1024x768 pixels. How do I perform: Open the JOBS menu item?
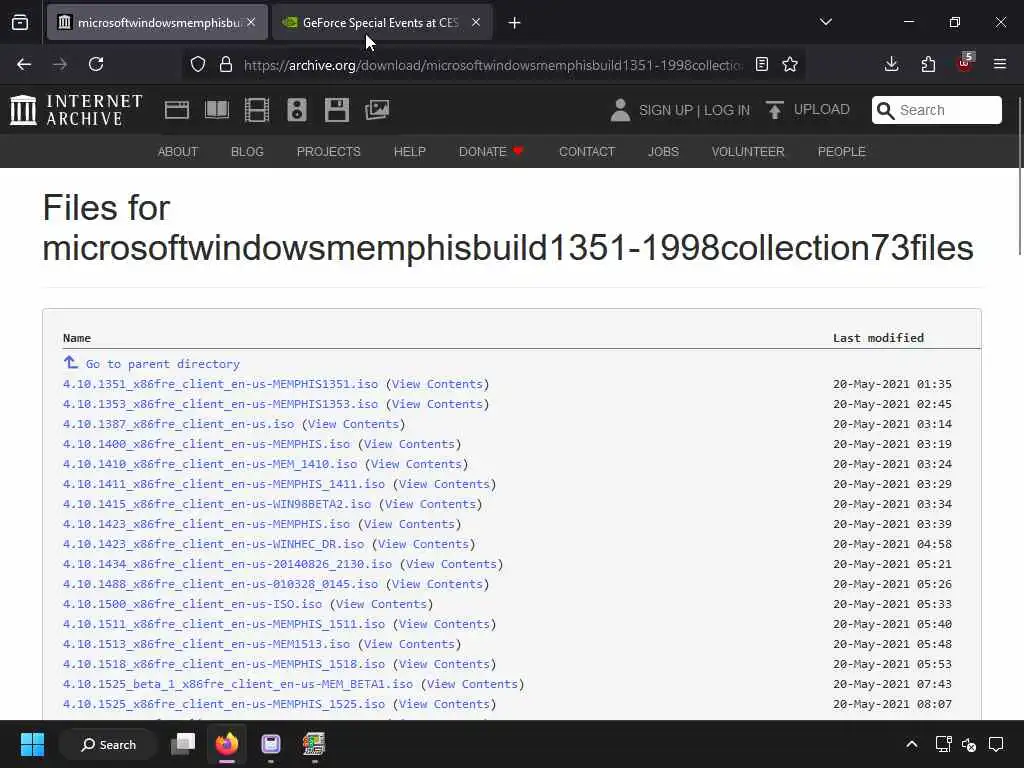pos(664,152)
